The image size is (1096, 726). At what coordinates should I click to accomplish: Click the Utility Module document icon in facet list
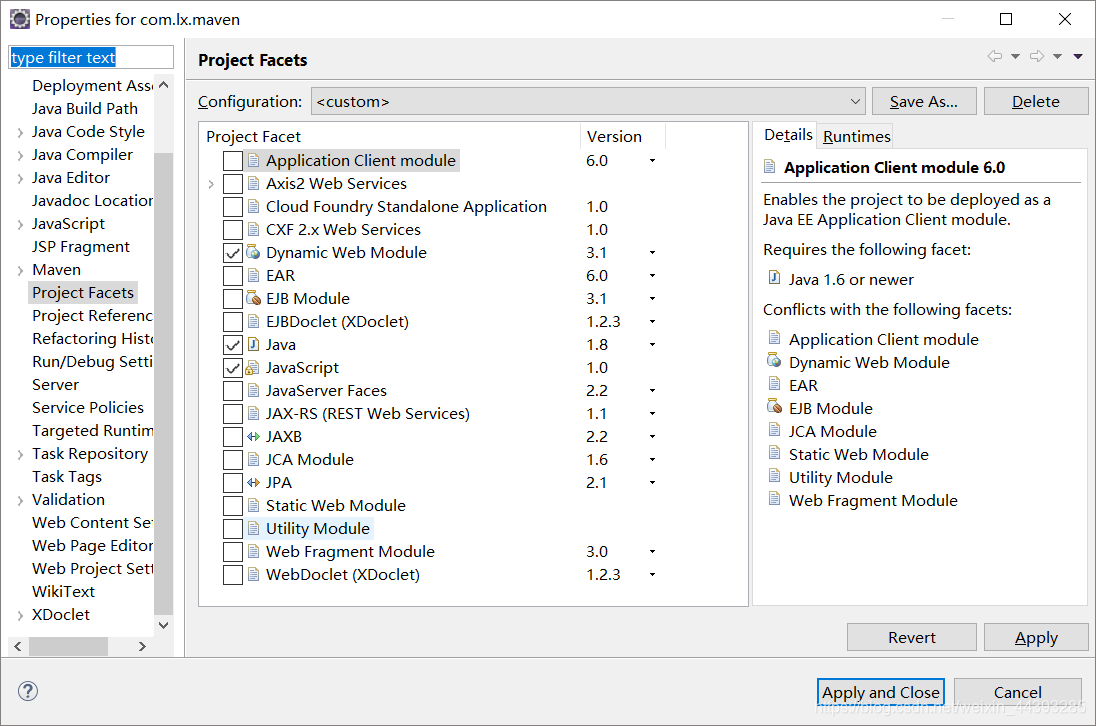[x=253, y=528]
